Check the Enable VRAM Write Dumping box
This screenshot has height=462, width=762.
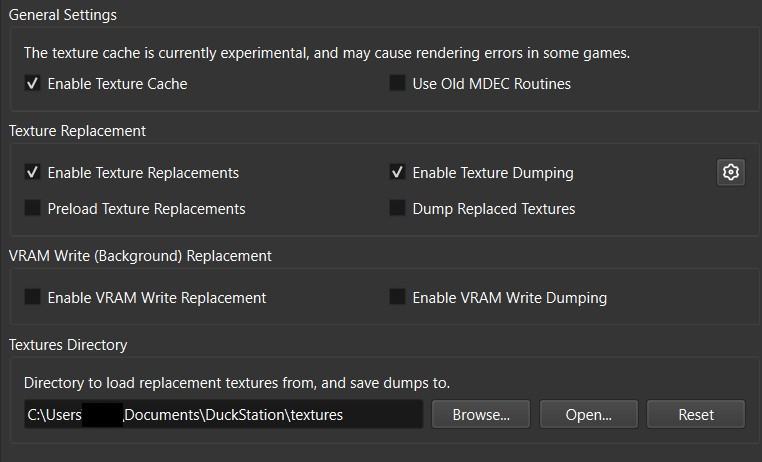click(x=397, y=297)
